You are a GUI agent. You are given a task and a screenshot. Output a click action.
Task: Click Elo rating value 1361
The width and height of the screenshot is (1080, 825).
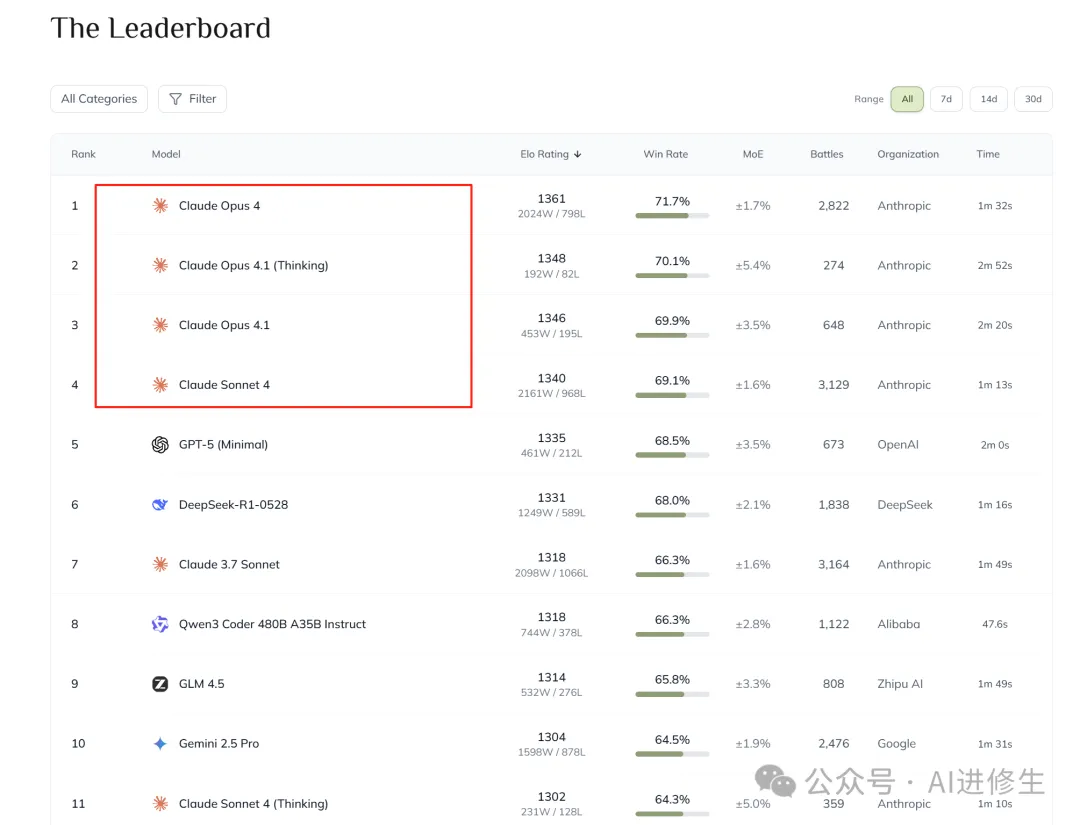click(552, 198)
